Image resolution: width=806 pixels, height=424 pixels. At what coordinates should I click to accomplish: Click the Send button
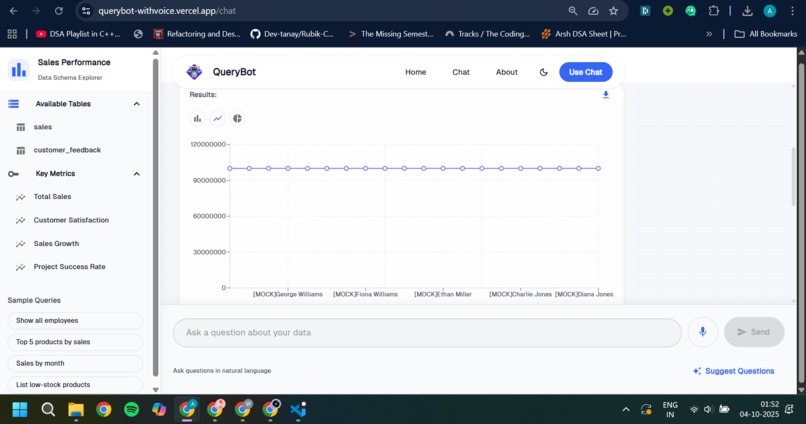(x=754, y=332)
